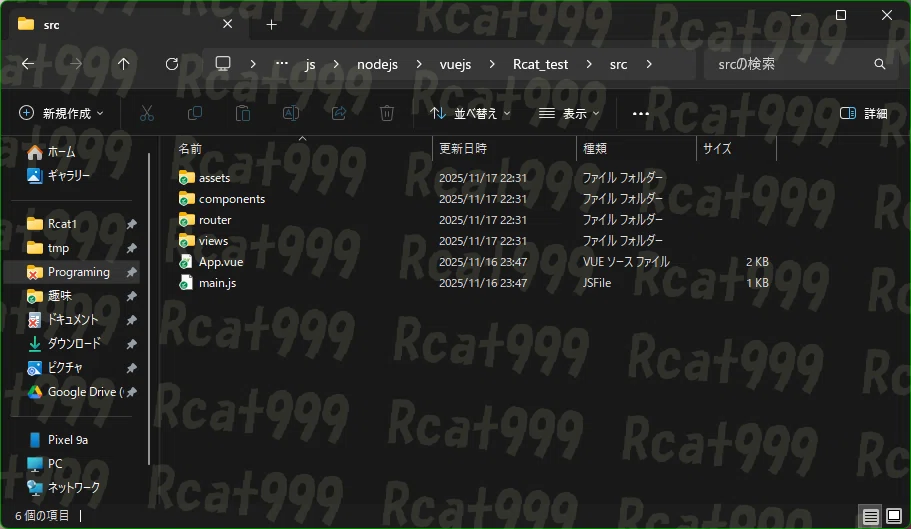Click the pin icon beside Programing
The height and width of the screenshot is (529, 911).
pos(132,272)
